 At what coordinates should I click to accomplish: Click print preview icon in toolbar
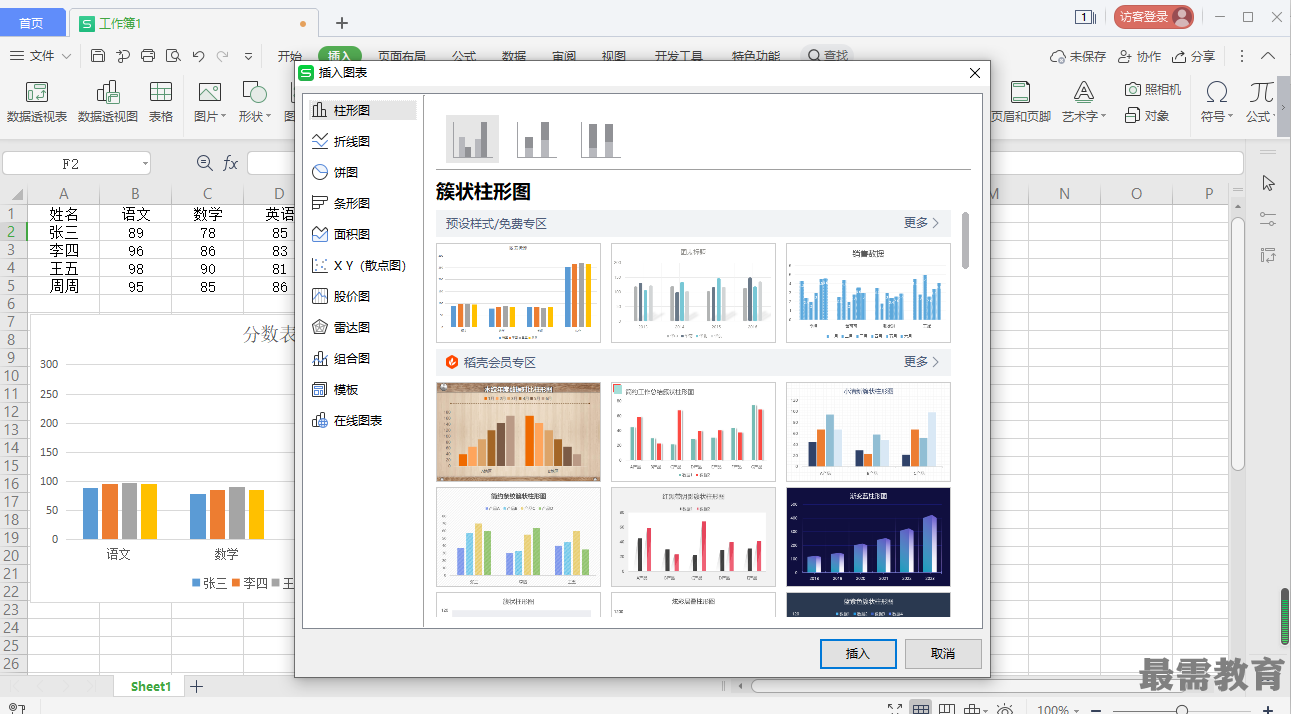pos(173,56)
